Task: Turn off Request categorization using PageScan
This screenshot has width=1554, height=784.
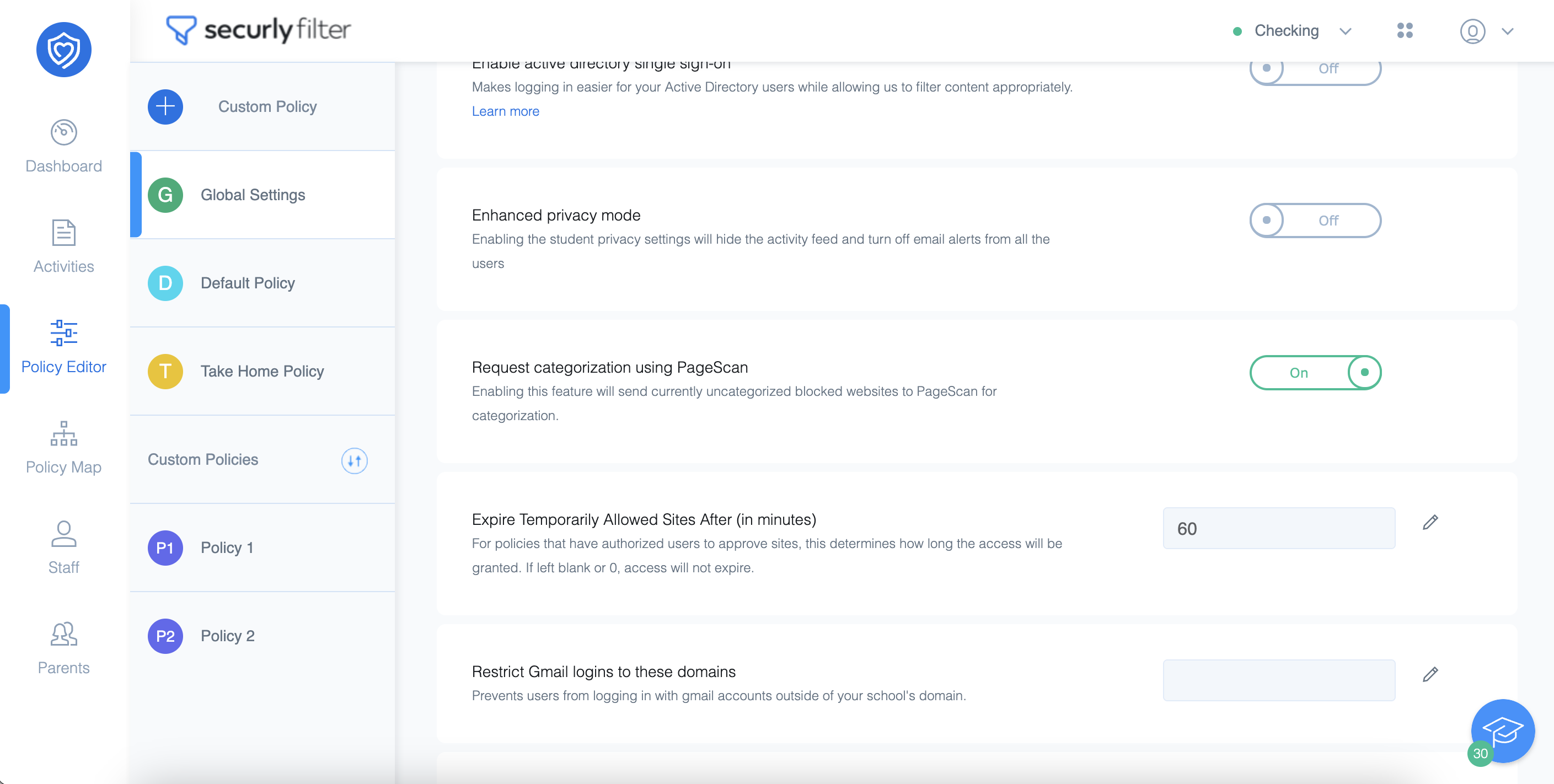Action: tap(1315, 373)
